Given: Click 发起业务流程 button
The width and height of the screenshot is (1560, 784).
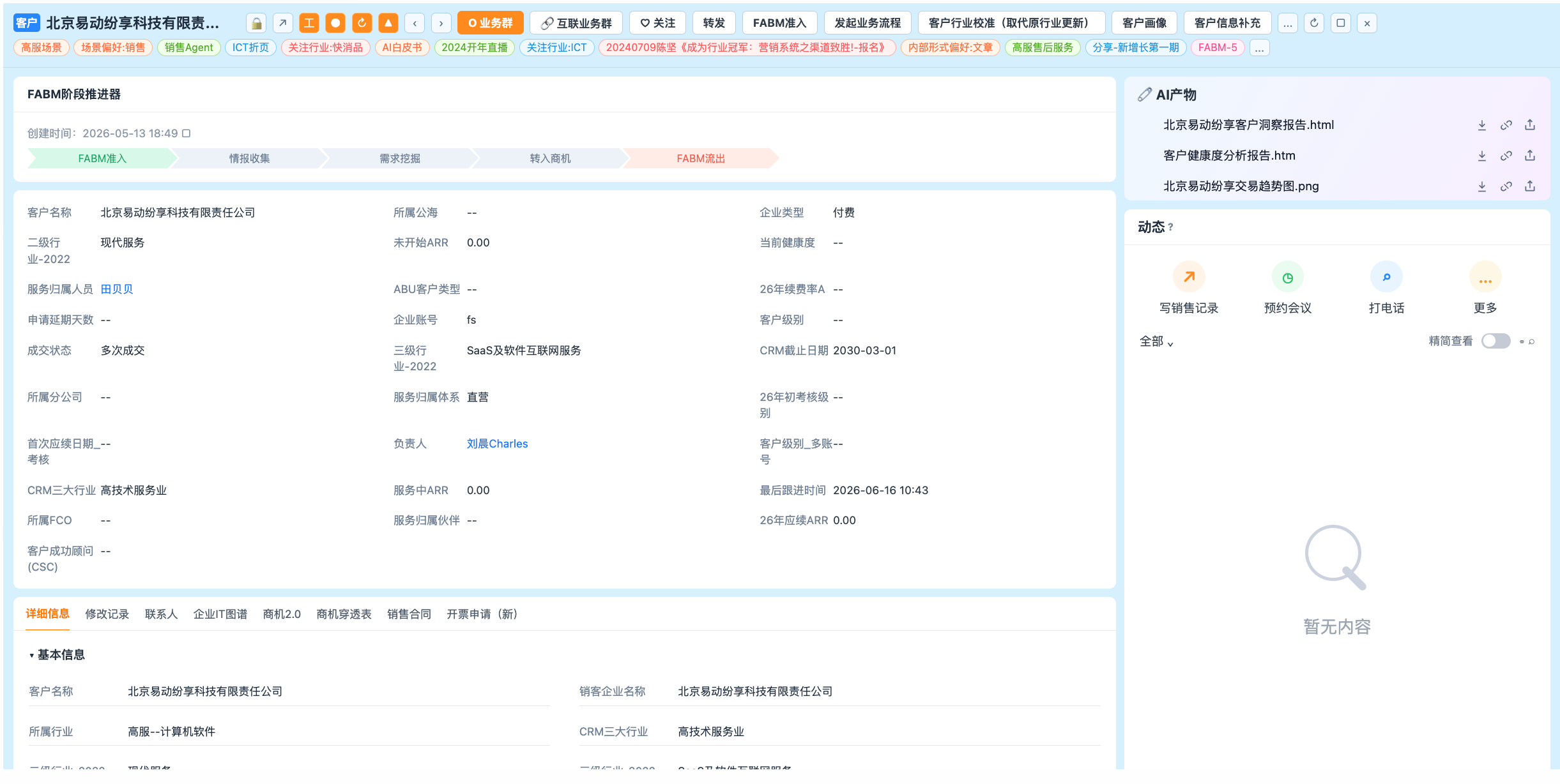Looking at the screenshot, I should 868,24.
